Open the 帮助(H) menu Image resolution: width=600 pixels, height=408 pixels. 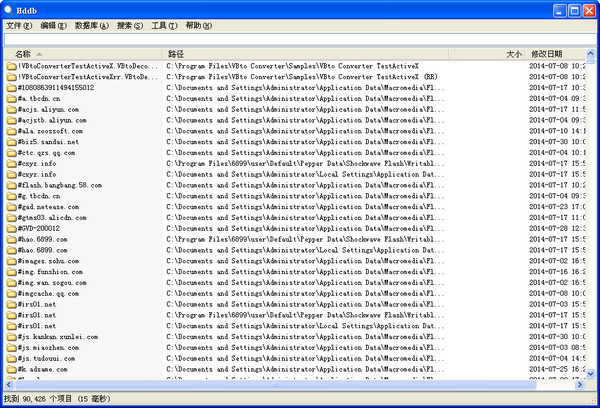click(199, 26)
